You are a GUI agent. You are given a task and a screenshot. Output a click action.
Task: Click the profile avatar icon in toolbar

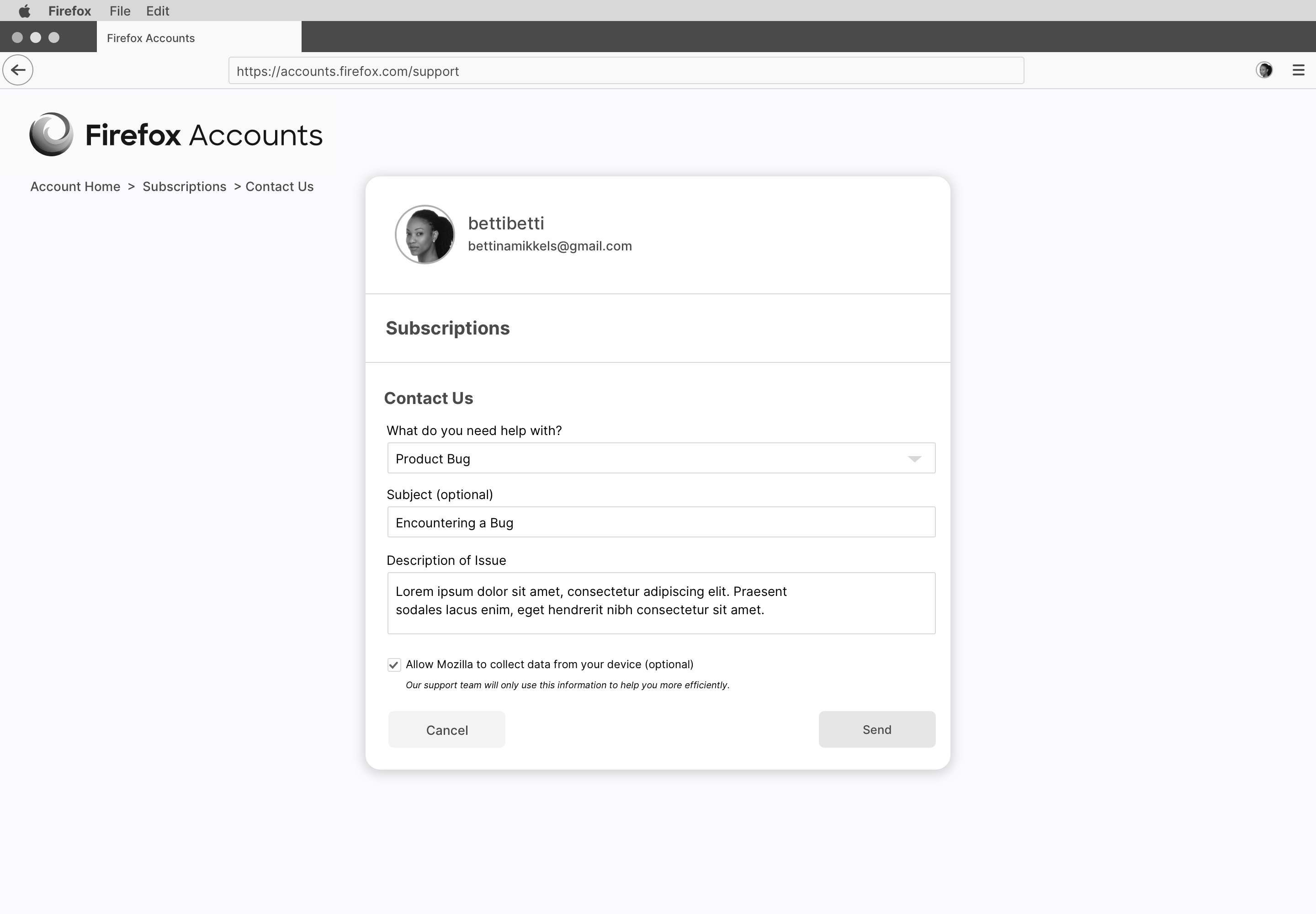pos(1264,70)
